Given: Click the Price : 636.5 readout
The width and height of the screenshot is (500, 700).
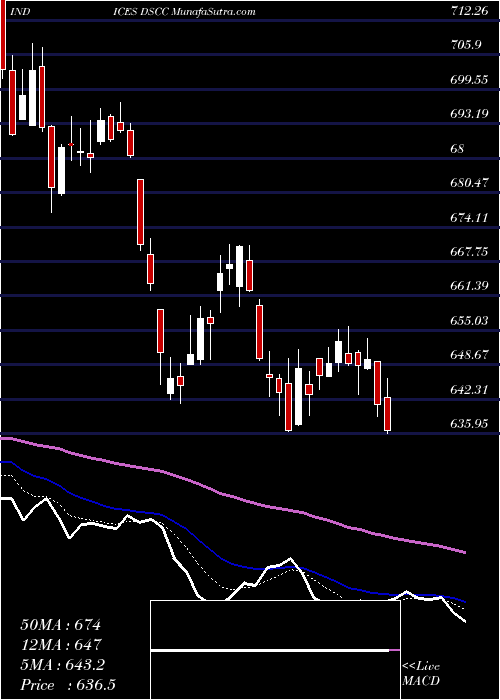Looking at the screenshot, I should (70, 685).
